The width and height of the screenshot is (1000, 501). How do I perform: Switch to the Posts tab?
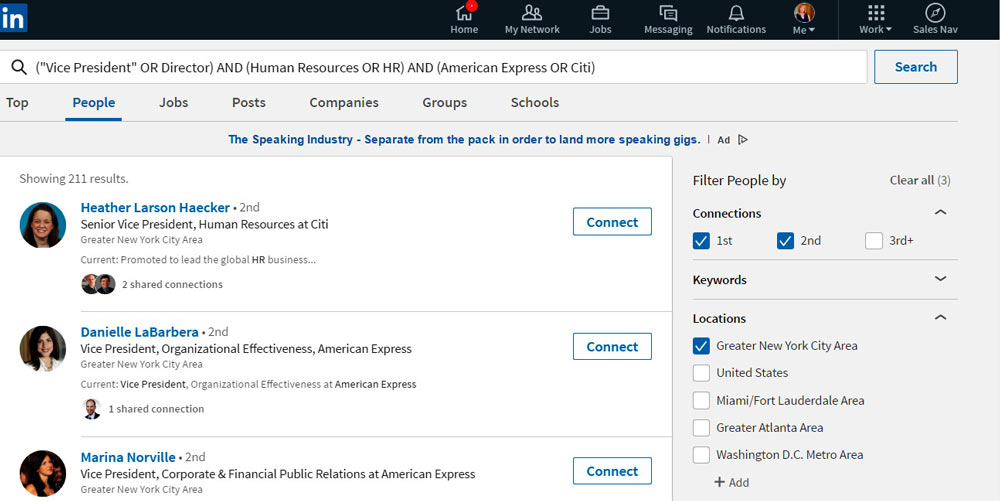249,103
